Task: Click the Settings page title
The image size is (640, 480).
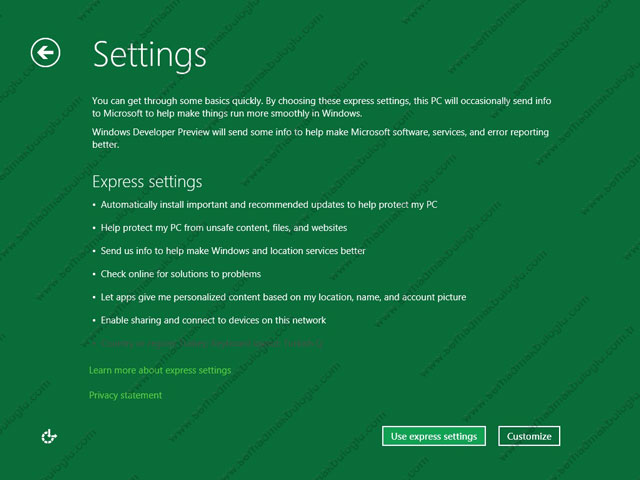Action: [149, 56]
